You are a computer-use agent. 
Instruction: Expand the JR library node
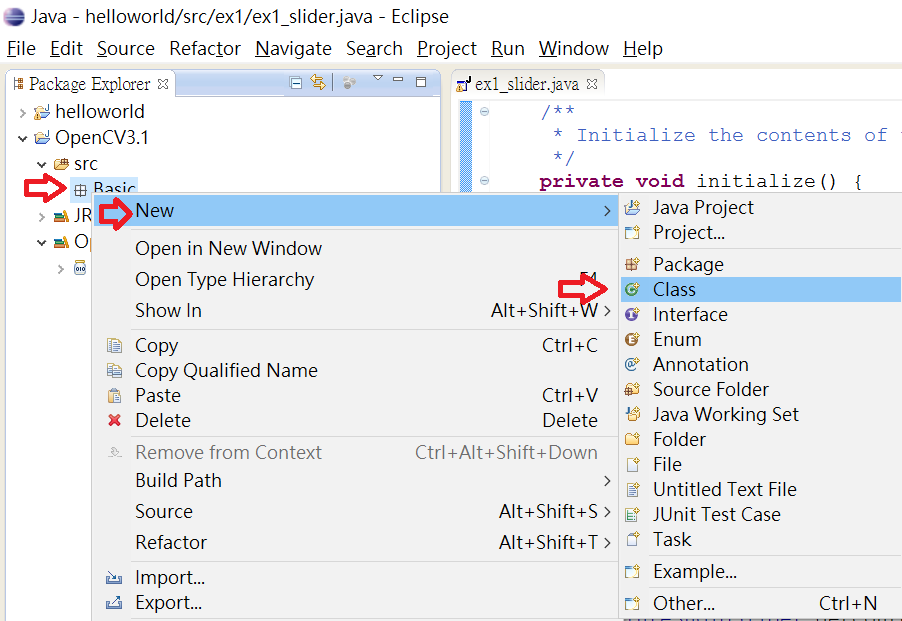(x=41, y=217)
